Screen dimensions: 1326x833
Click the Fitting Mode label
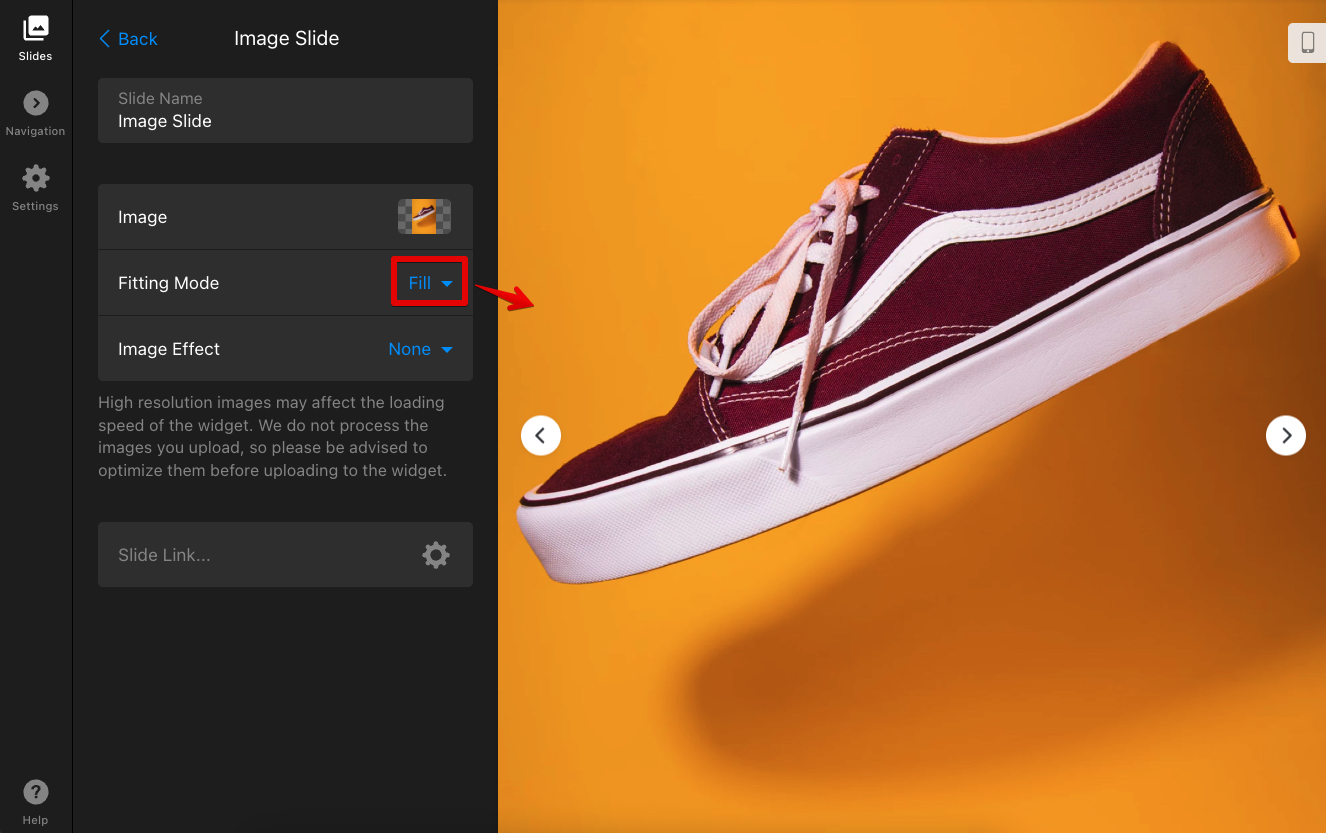pyautogui.click(x=168, y=283)
